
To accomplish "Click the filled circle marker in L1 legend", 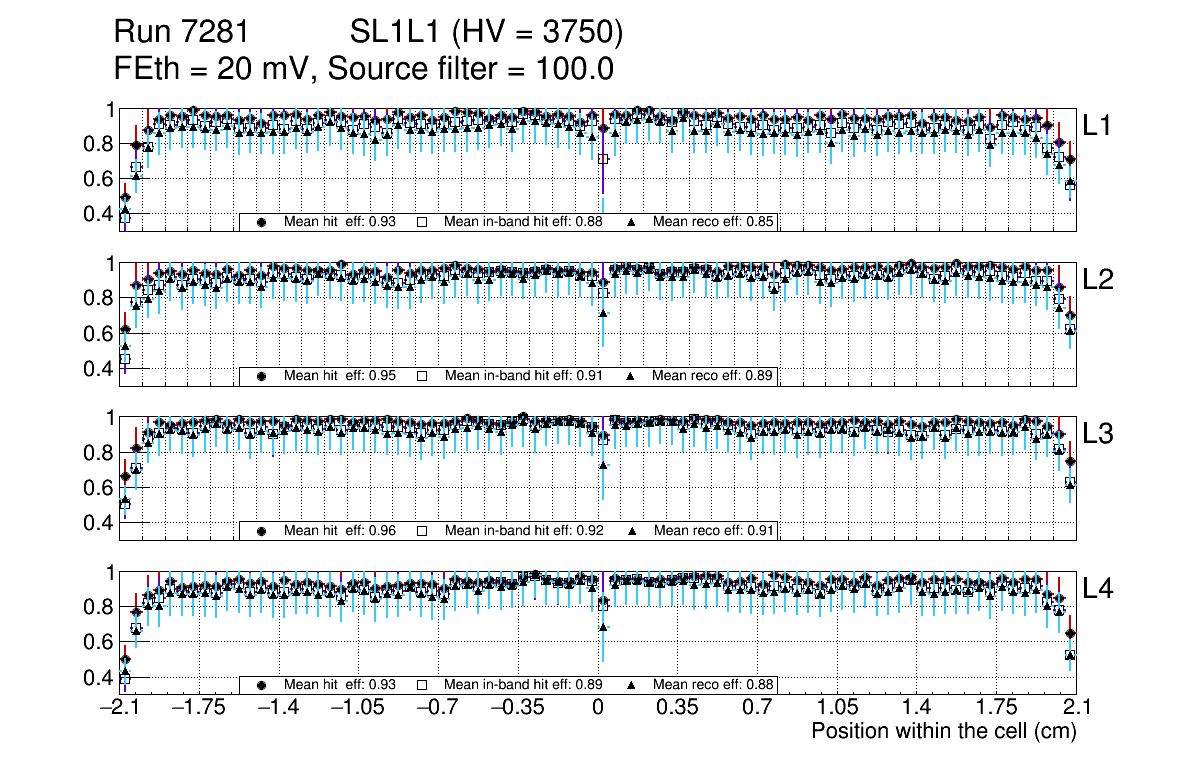I will coord(262,222).
